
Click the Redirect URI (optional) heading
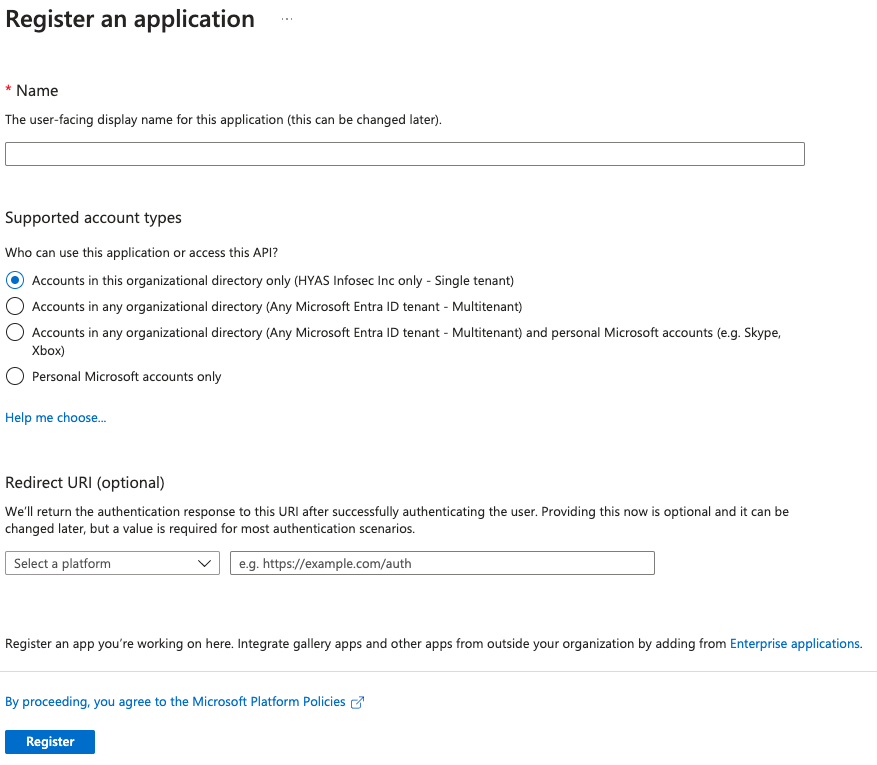[x=85, y=483]
